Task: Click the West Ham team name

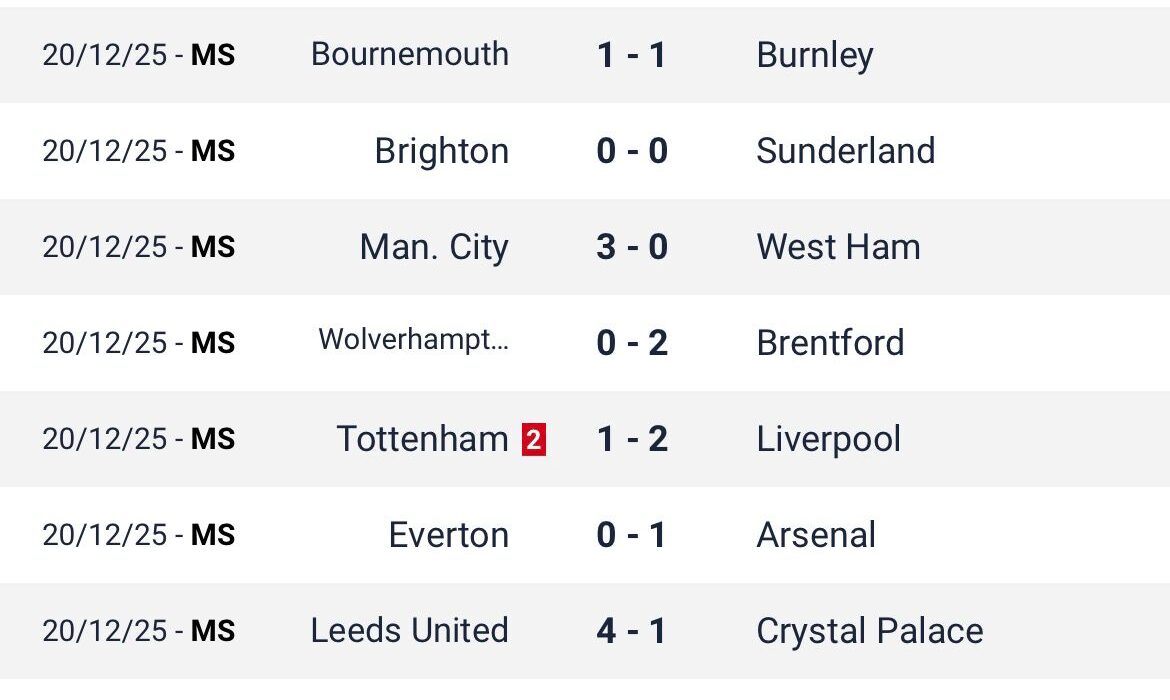Action: pyautogui.click(x=838, y=247)
